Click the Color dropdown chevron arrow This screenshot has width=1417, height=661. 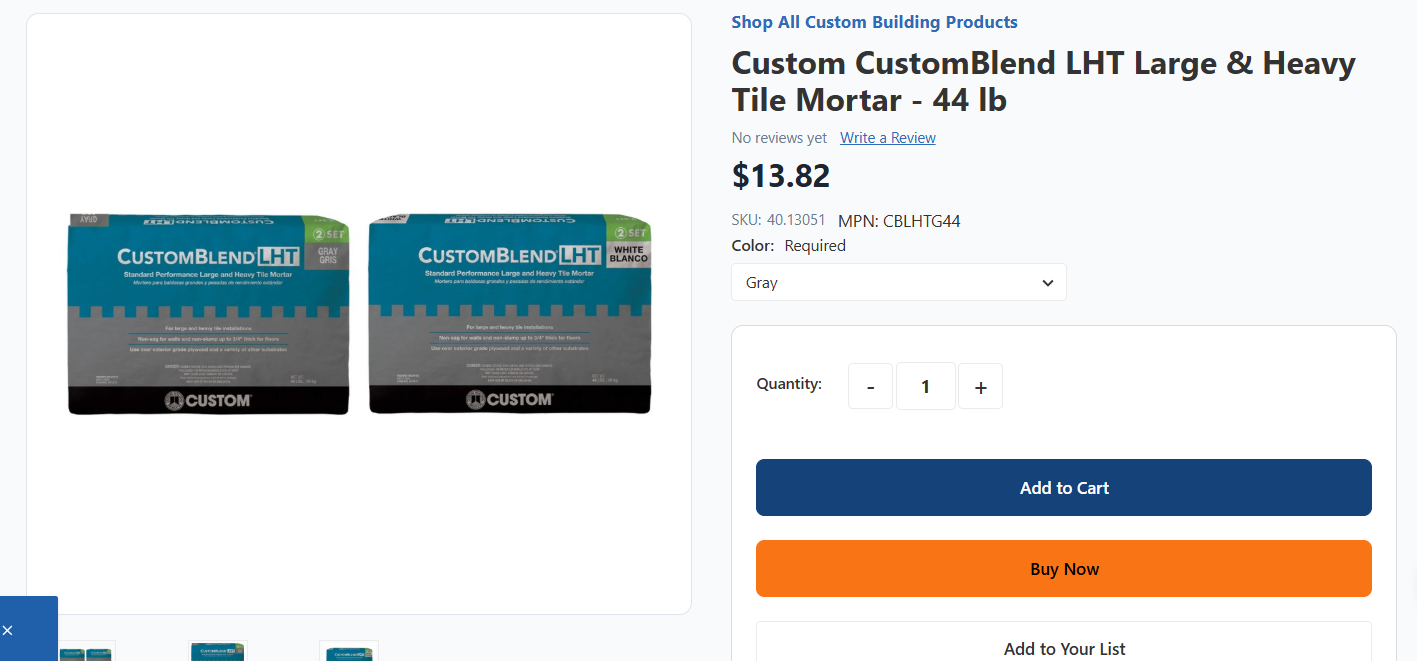click(x=1047, y=283)
